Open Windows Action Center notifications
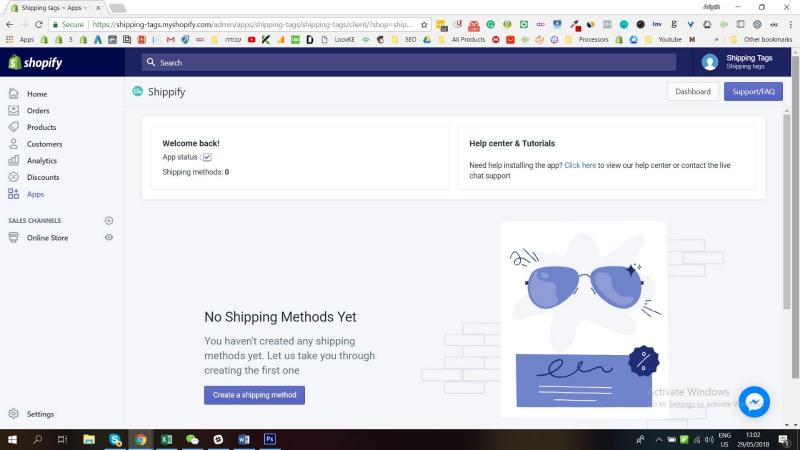Image resolution: width=800 pixels, height=450 pixels. (x=784, y=440)
